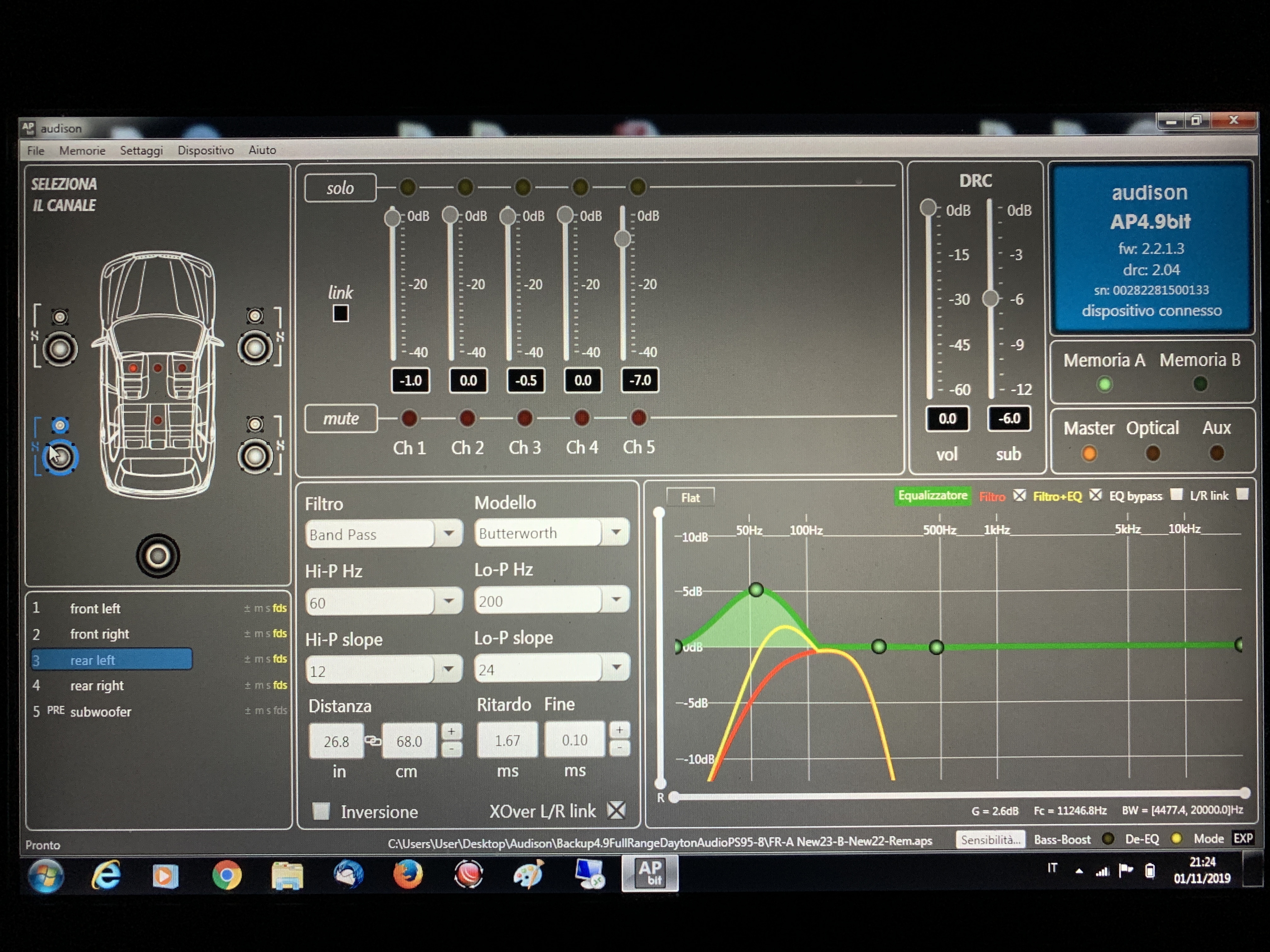Open the Memorie menu

point(82,150)
